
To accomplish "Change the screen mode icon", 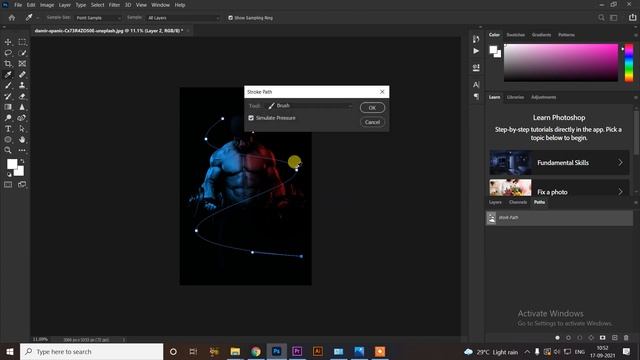I will (x=22, y=184).
